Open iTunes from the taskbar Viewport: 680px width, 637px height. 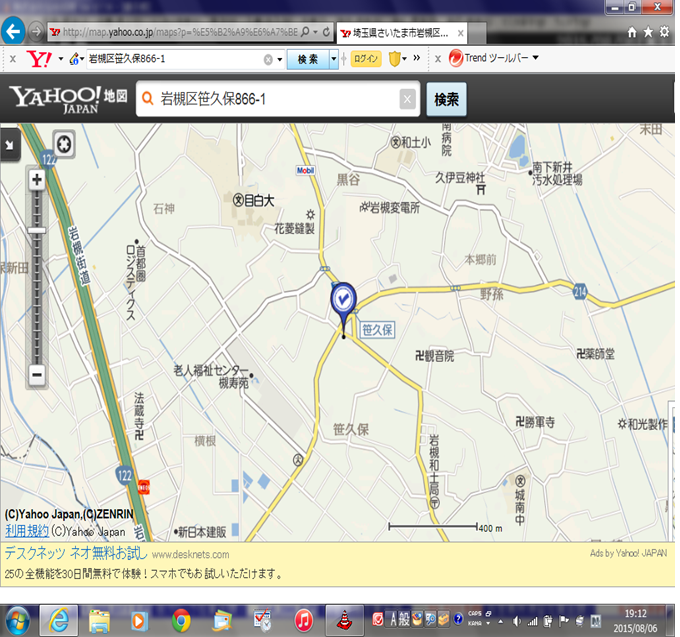[304, 621]
